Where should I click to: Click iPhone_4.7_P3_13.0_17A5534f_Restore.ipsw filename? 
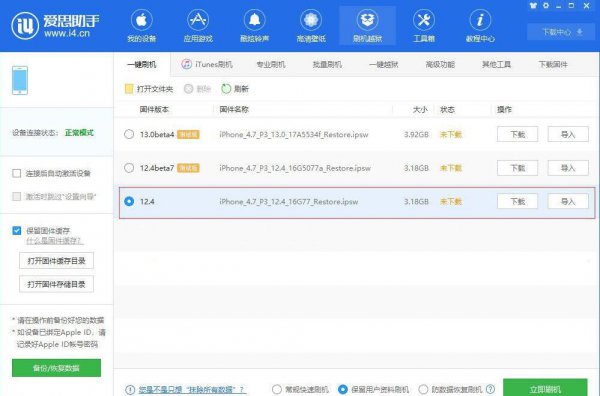(x=294, y=134)
